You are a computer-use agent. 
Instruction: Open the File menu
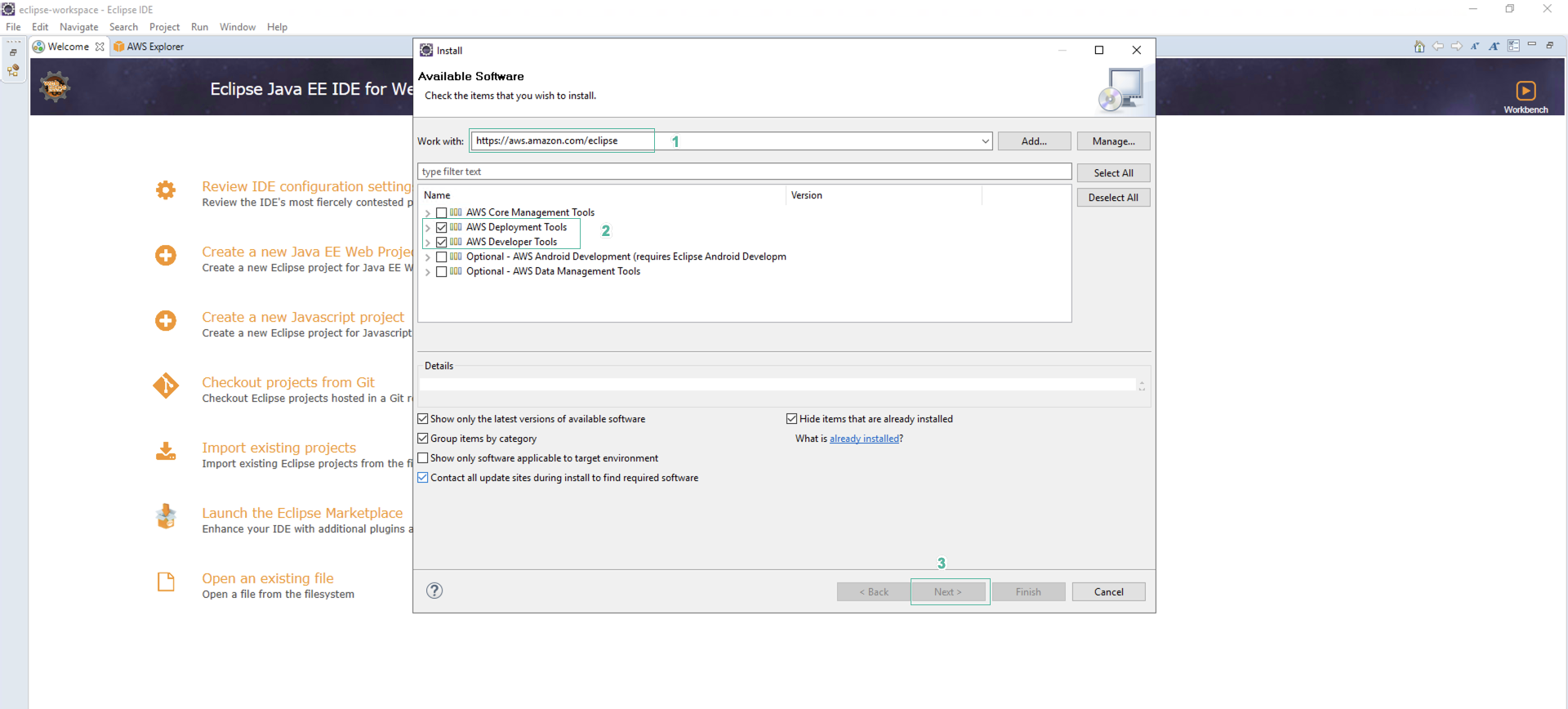[x=13, y=27]
